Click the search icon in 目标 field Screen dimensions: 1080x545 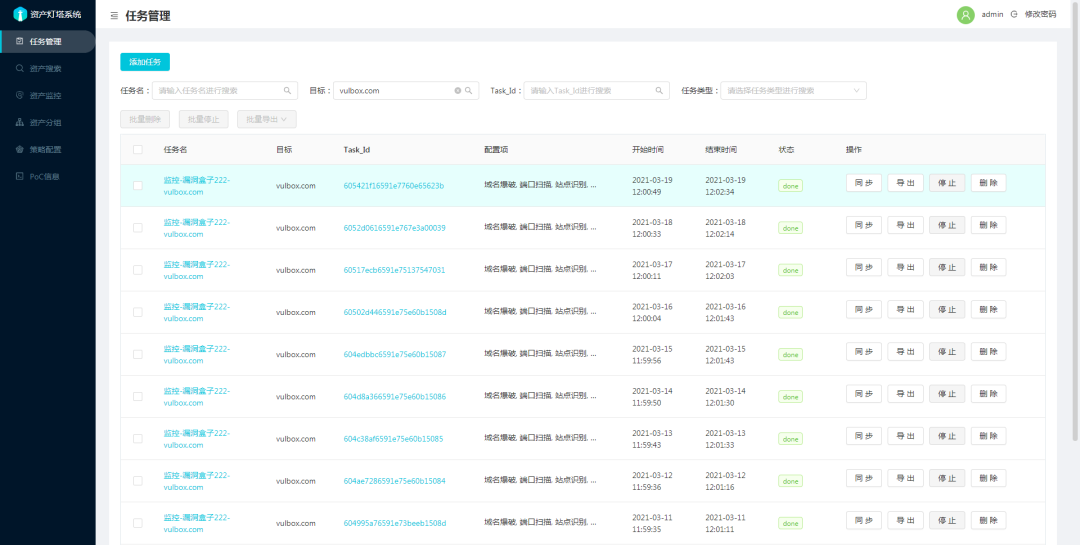tap(468, 90)
